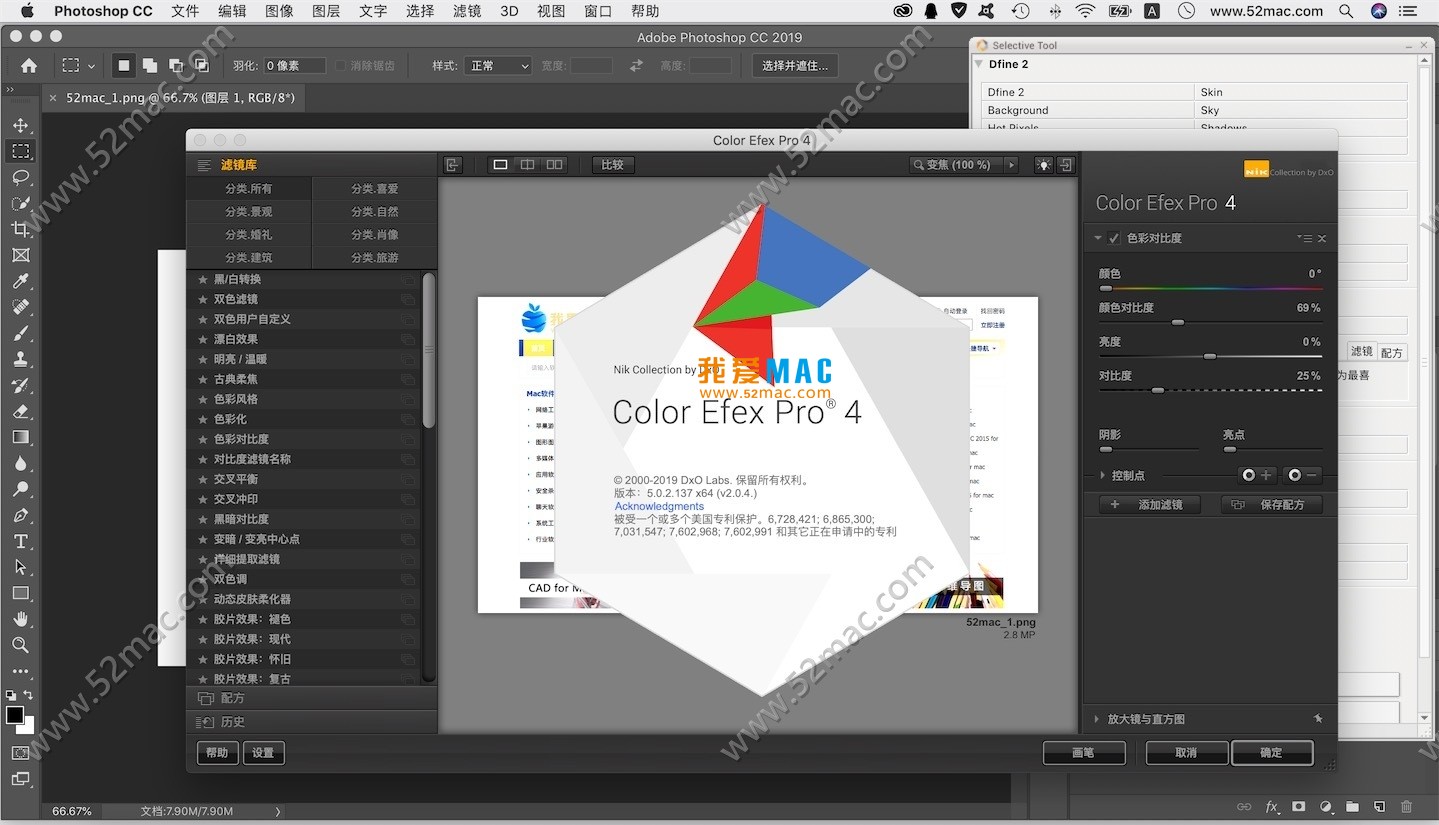The image size is (1439, 825).
Task: Select the 分类.肖像 category tab
Action: (375, 235)
